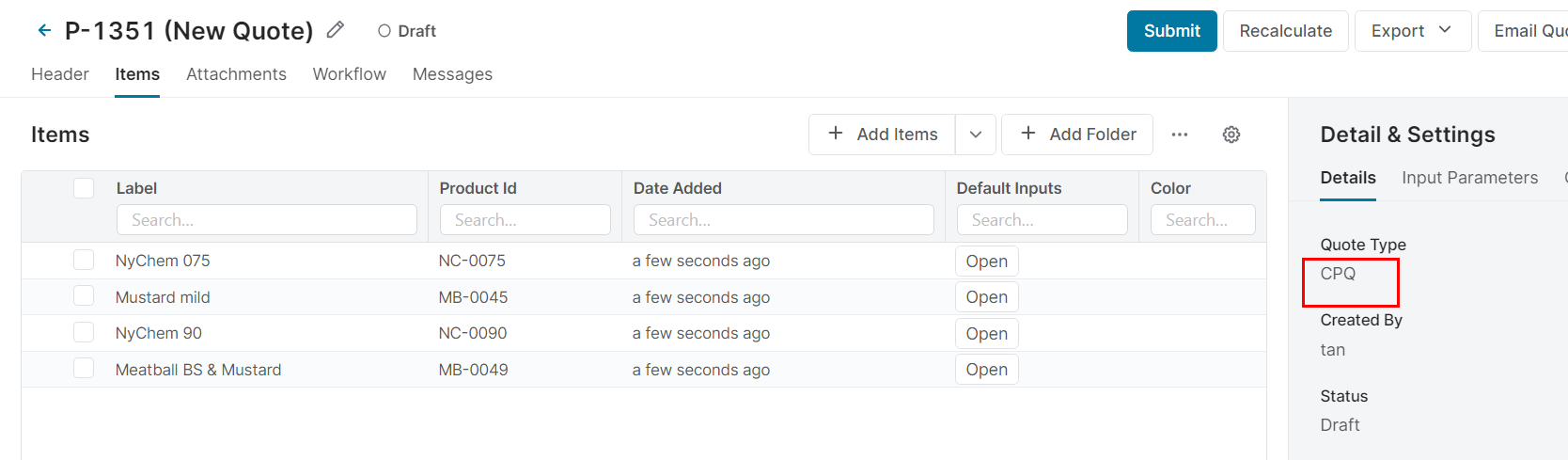Viewport: 1568px width, 460px height.
Task: Select the NyChem 075 row checkbox
Action: point(84,261)
